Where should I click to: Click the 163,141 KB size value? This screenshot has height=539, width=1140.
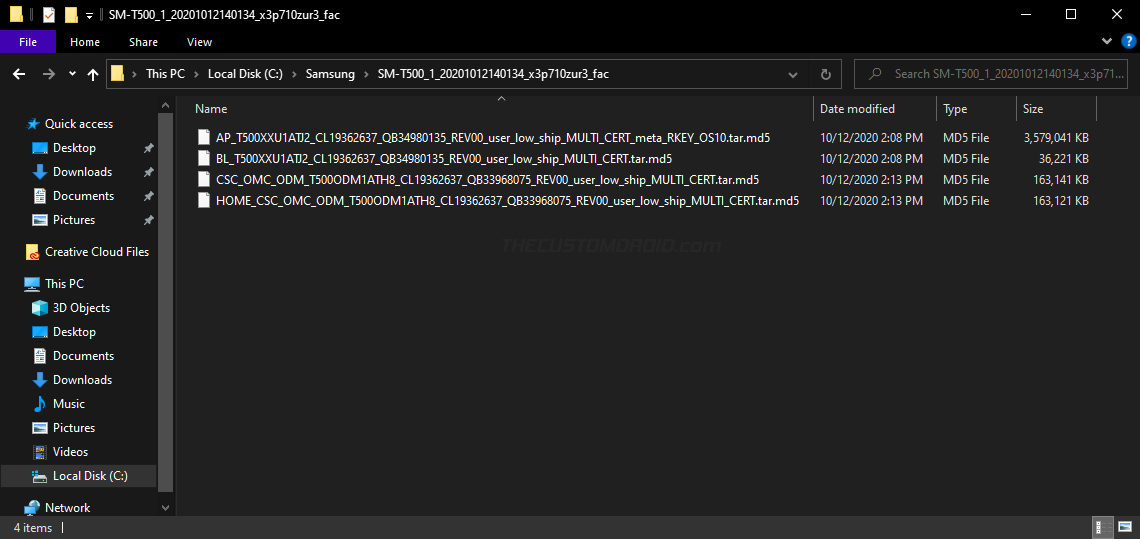1059,180
